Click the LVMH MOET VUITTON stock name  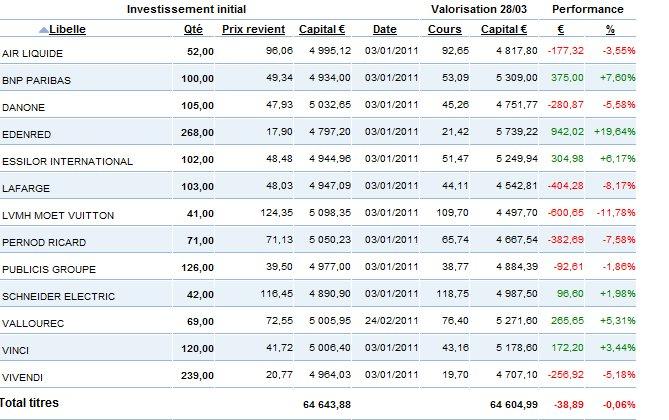tap(57, 215)
